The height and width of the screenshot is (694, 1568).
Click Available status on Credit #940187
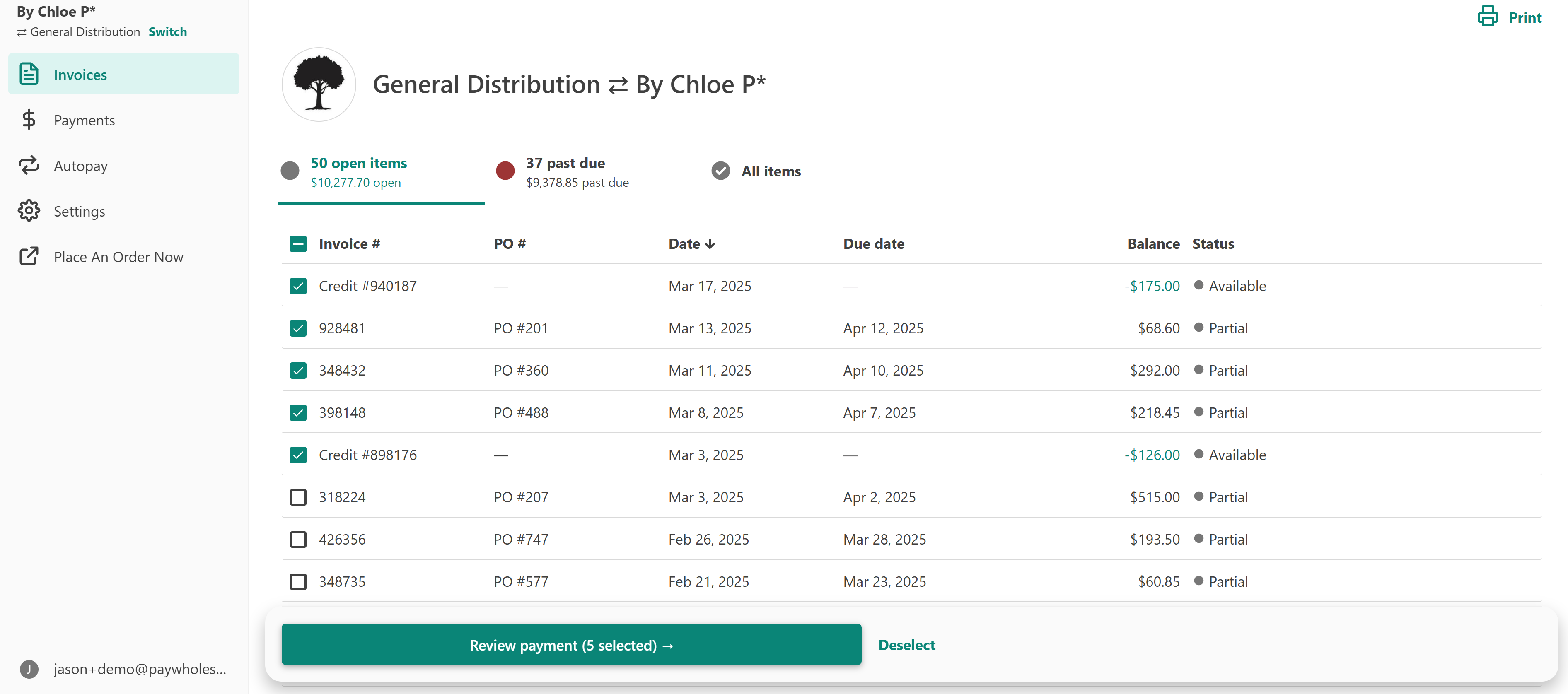(x=1237, y=286)
